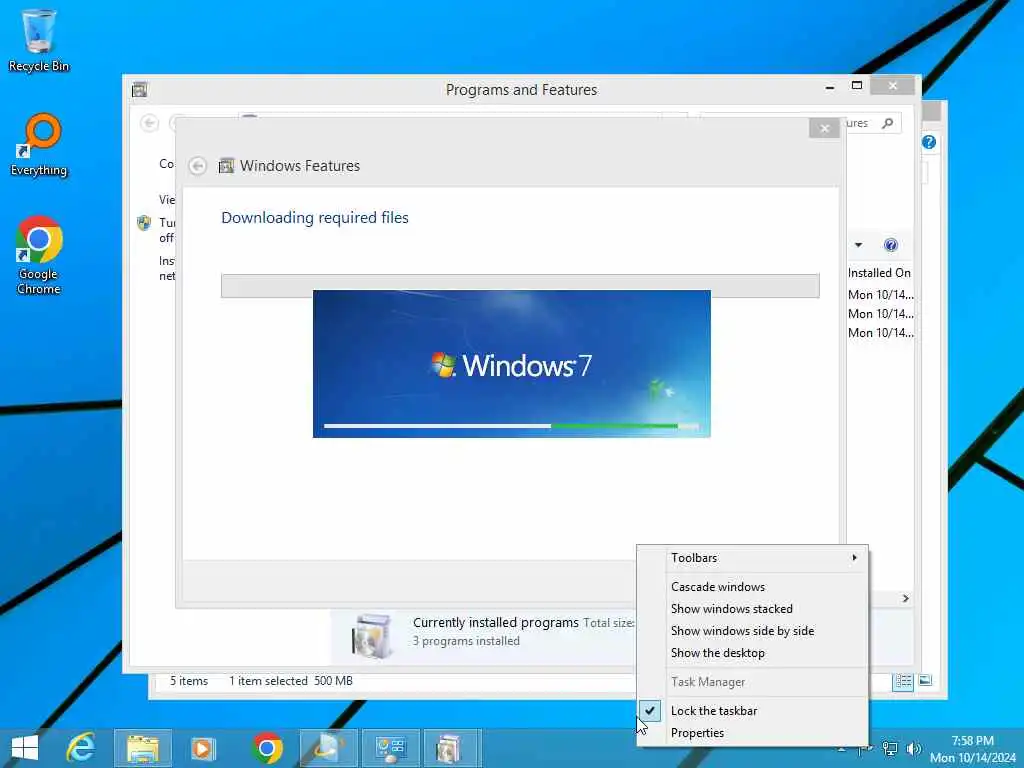Close the Windows Features dialog
Image resolution: width=1024 pixels, height=768 pixels.
[824, 128]
